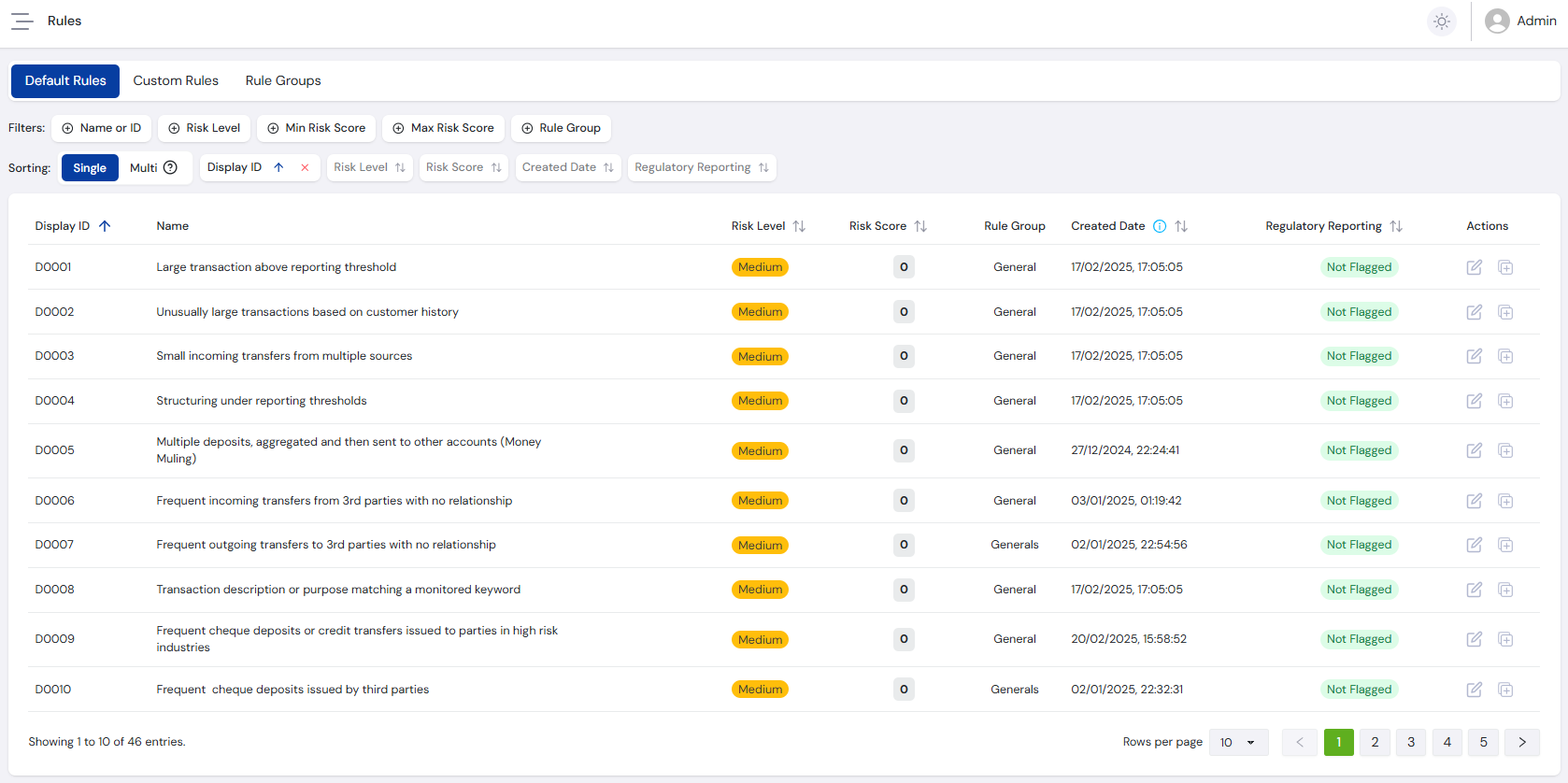This screenshot has height=783, width=1568.
Task: Click edit icon for rule D0005
Action: (1475, 450)
